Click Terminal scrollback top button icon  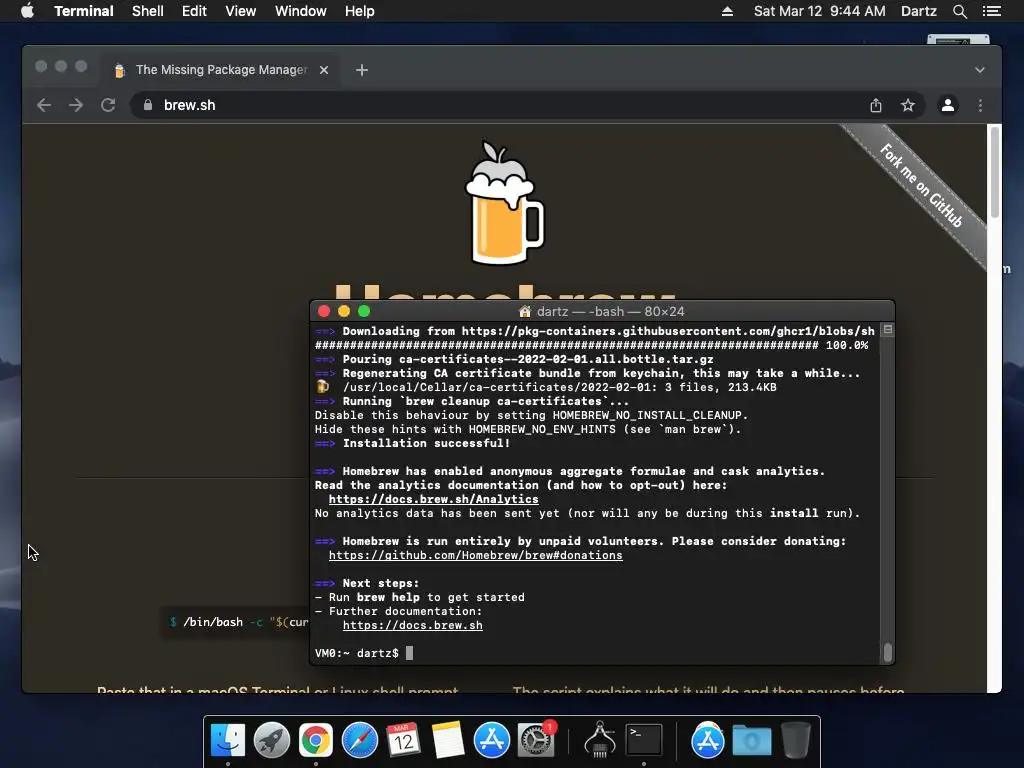click(888, 330)
